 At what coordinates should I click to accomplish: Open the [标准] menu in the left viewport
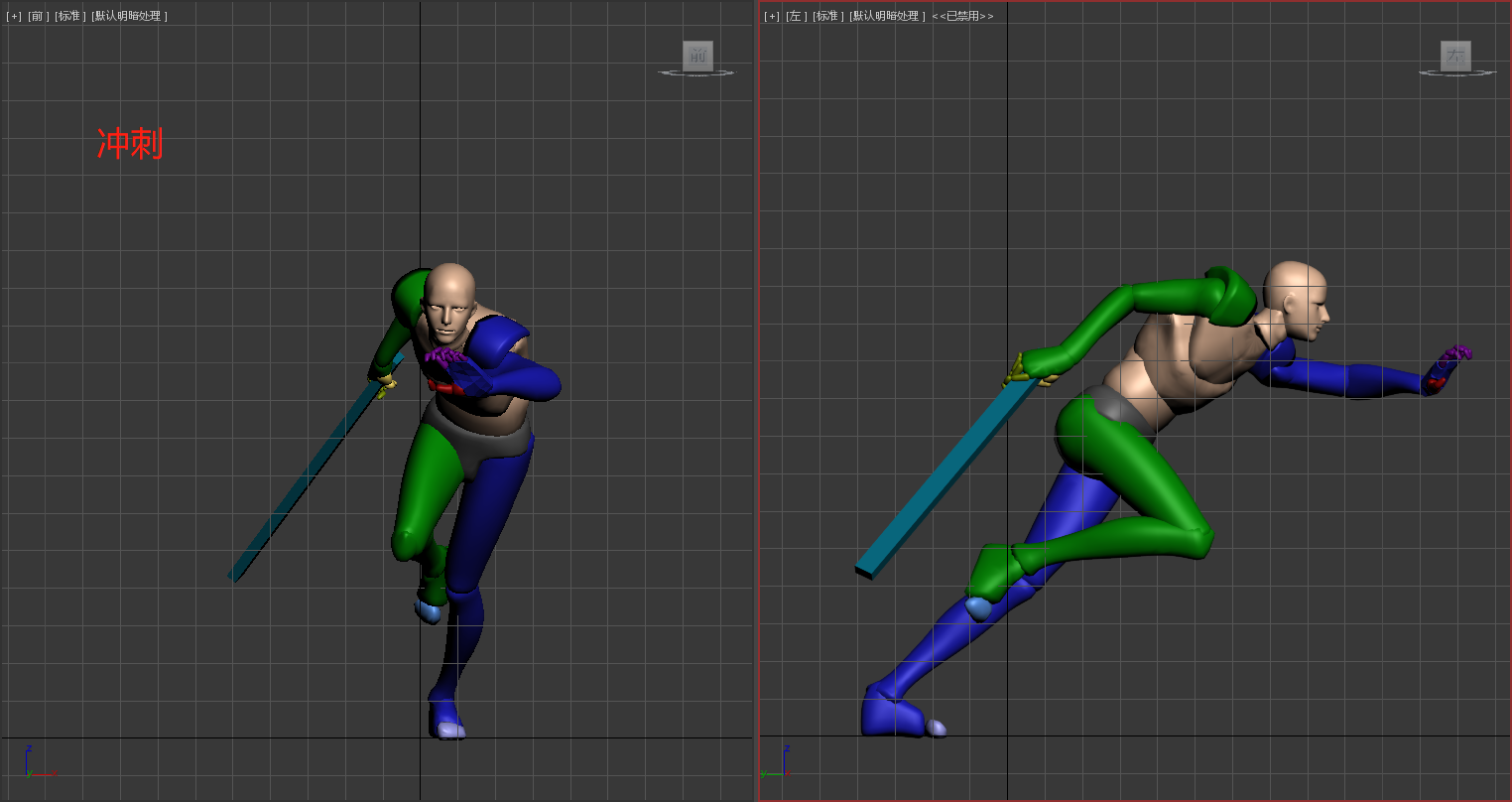click(x=827, y=16)
